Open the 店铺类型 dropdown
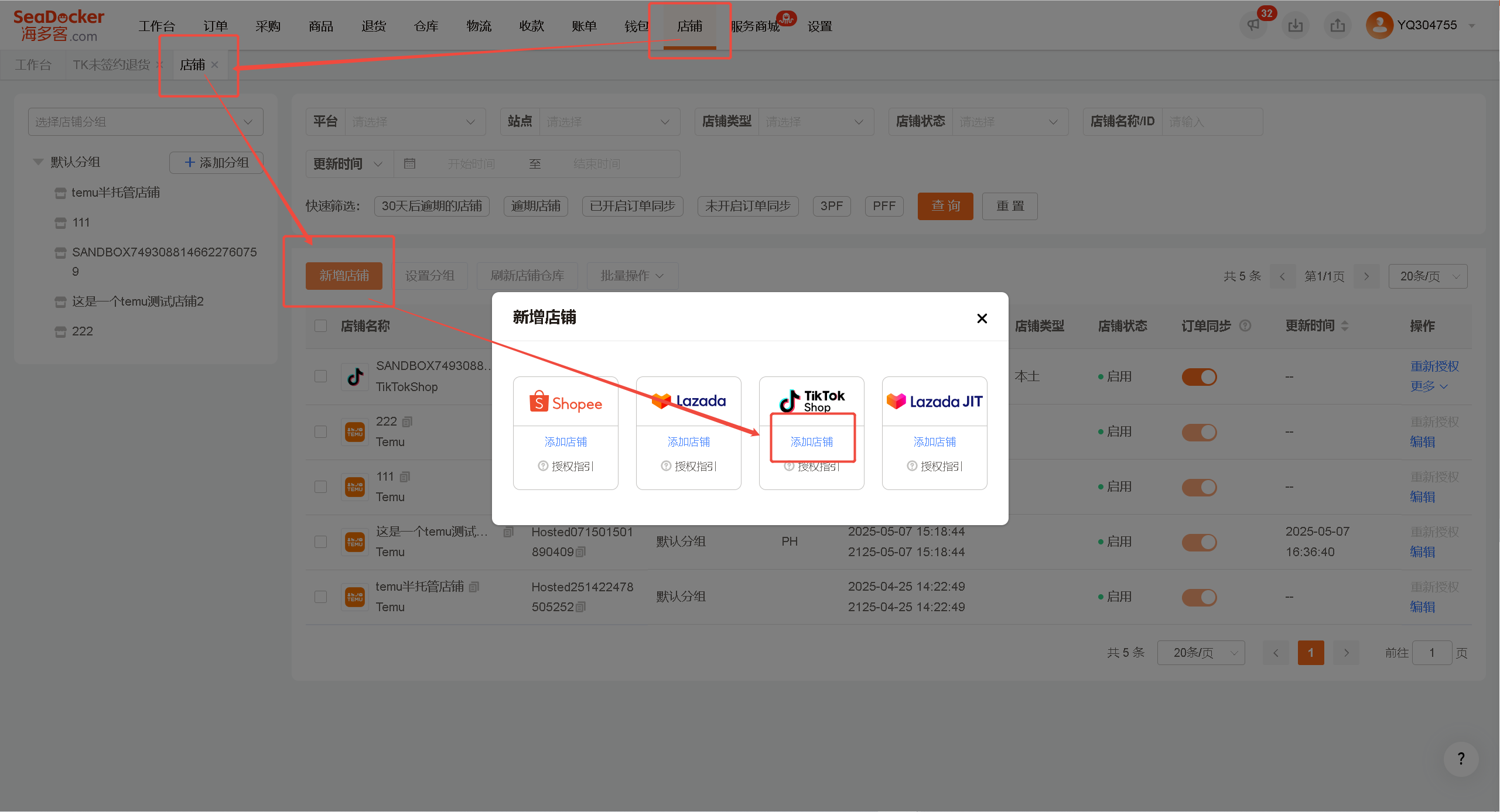1500x812 pixels. pyautogui.click(x=815, y=122)
